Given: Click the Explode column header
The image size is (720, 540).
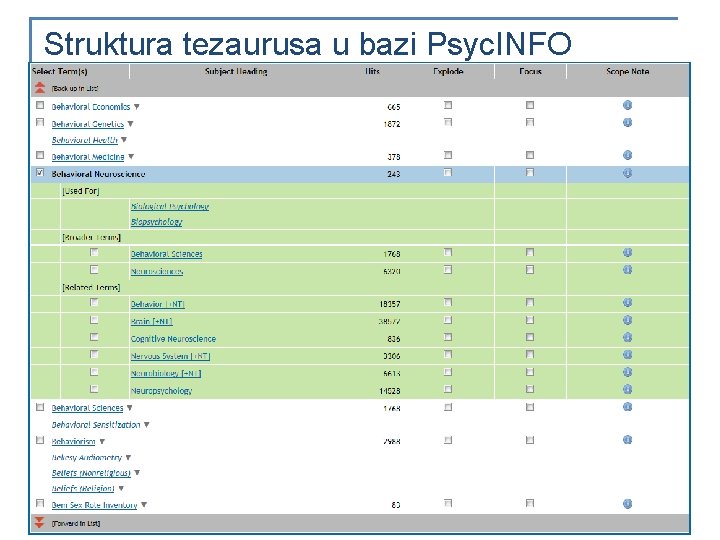Looking at the screenshot, I should click(x=448, y=71).
